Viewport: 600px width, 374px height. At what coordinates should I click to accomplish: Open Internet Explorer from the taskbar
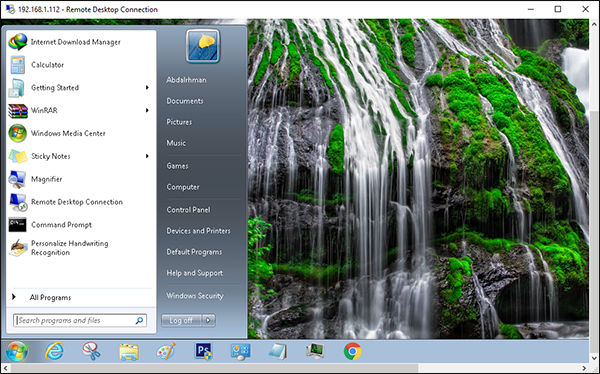(x=54, y=351)
